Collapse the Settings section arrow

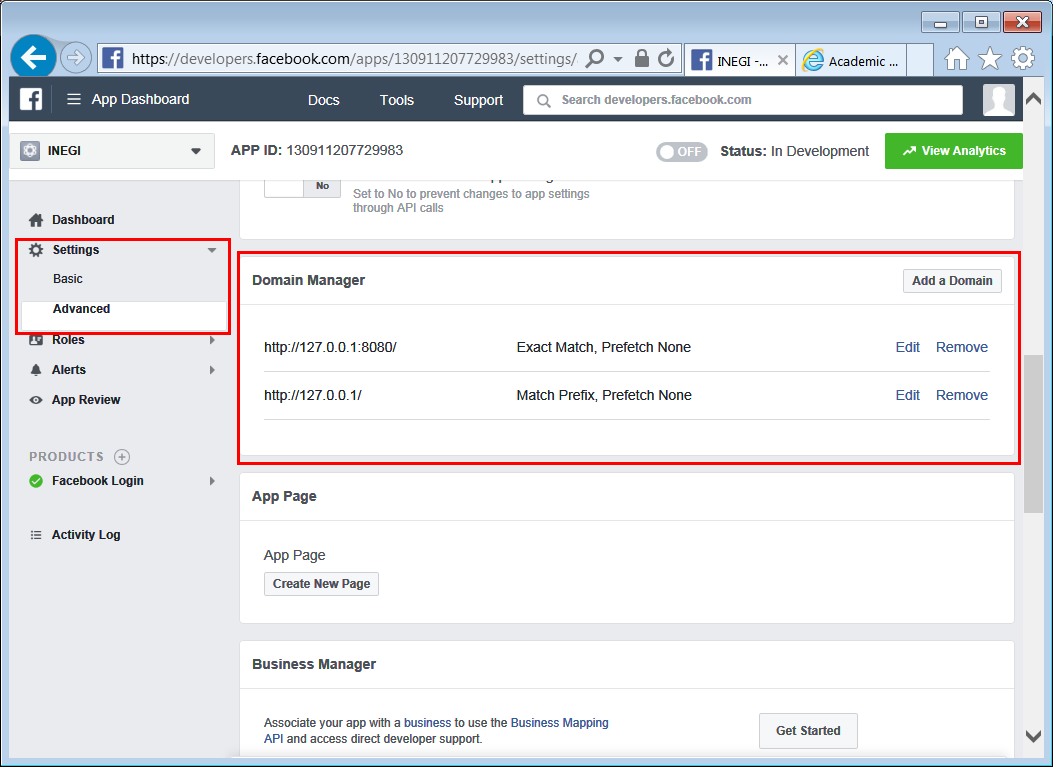212,250
